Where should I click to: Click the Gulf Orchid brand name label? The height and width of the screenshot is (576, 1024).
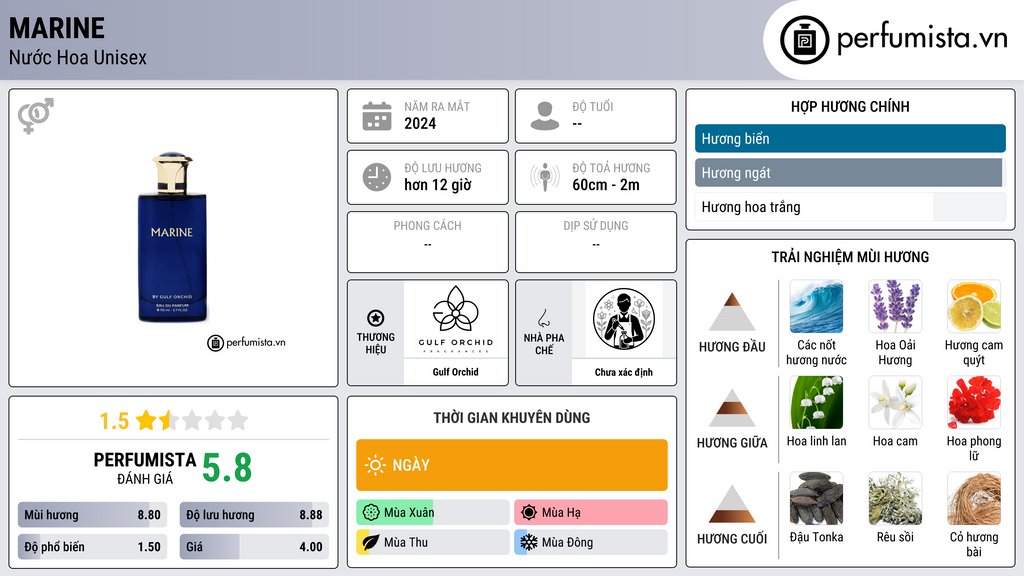pyautogui.click(x=455, y=372)
